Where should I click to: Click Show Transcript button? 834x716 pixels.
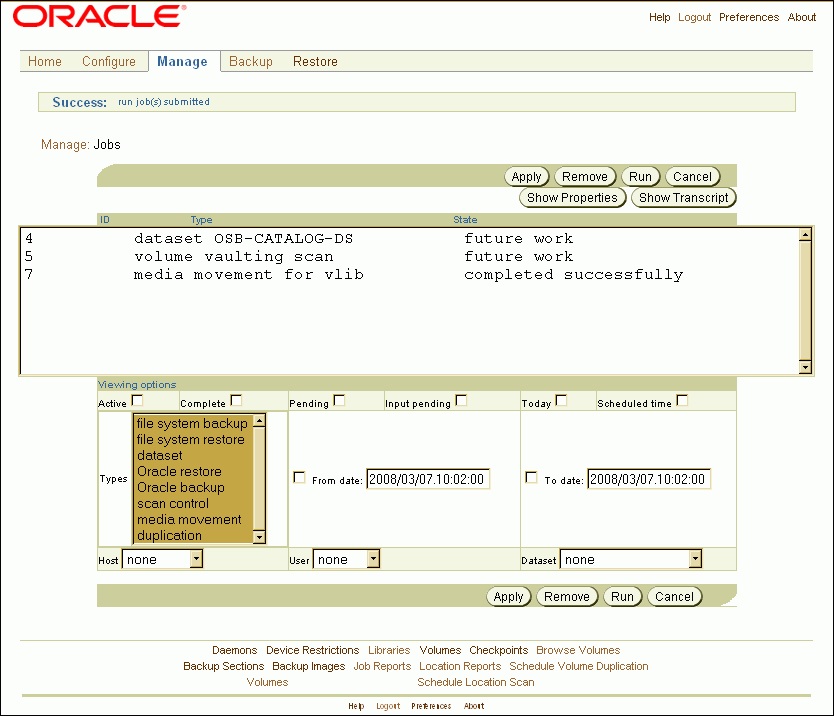[x=683, y=198]
